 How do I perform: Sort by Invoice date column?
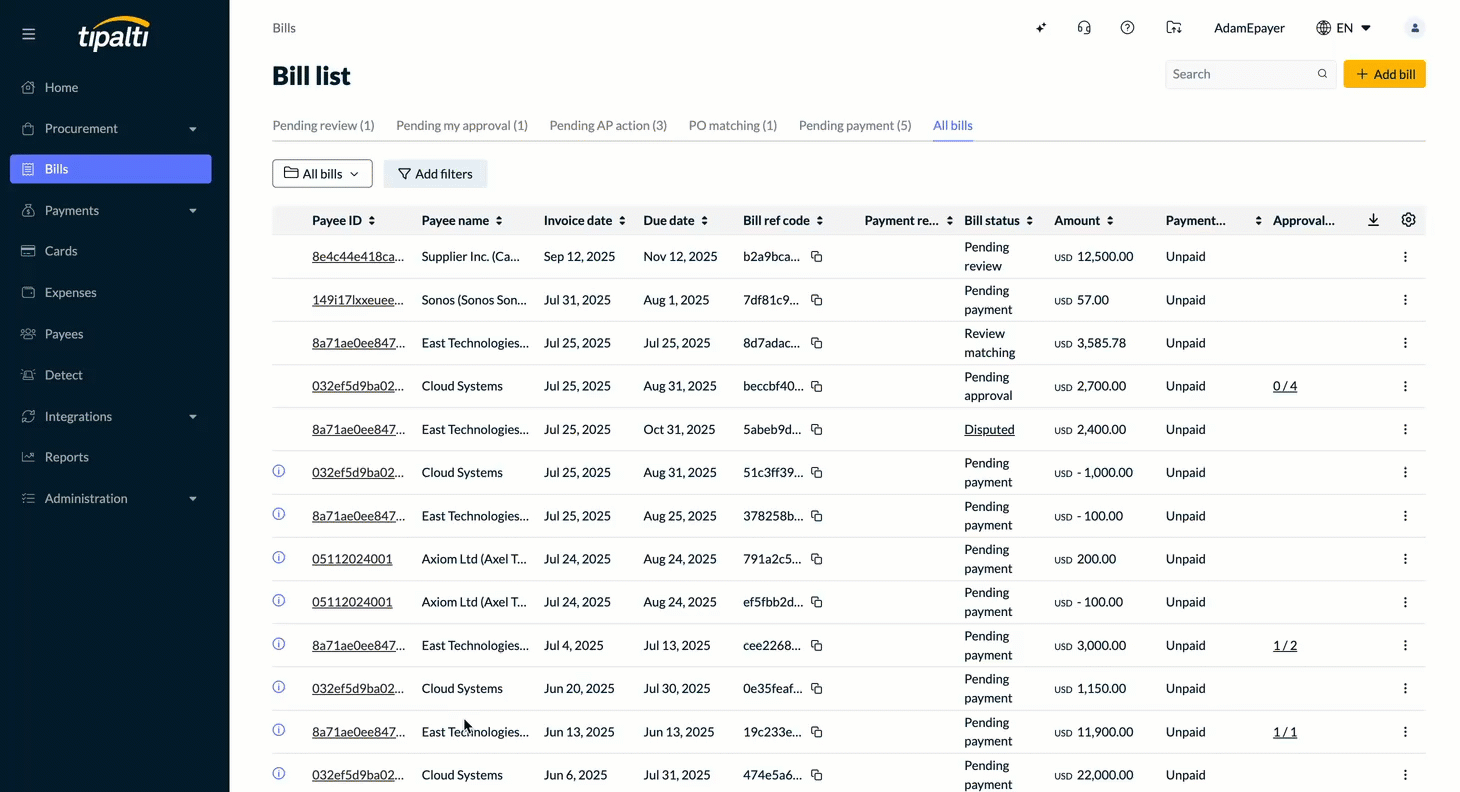[x=585, y=220]
